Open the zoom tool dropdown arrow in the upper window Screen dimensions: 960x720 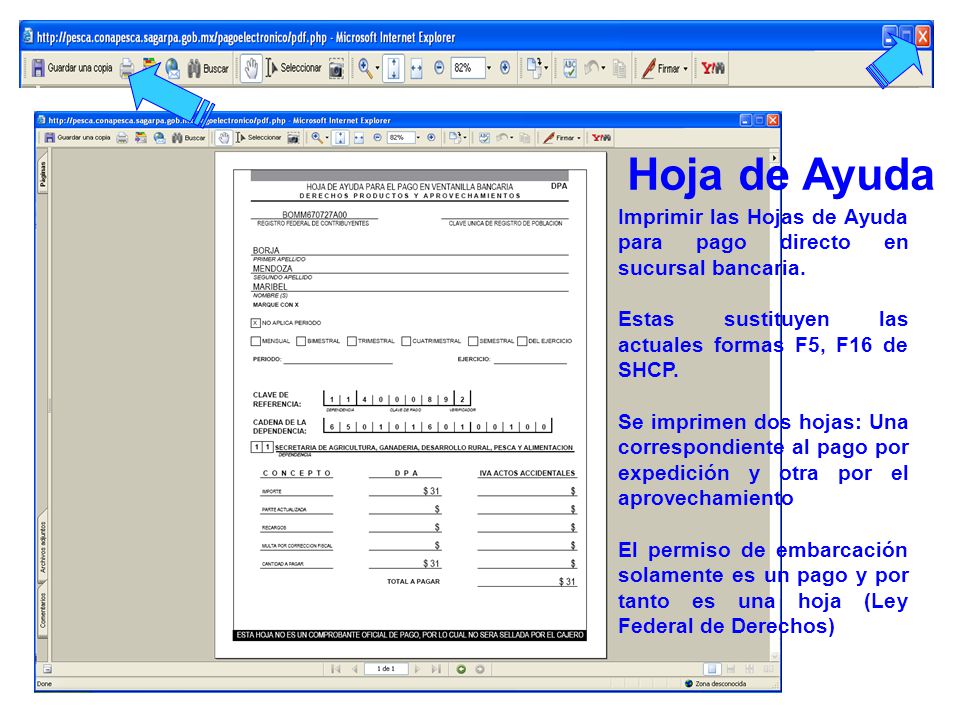tap(377, 69)
